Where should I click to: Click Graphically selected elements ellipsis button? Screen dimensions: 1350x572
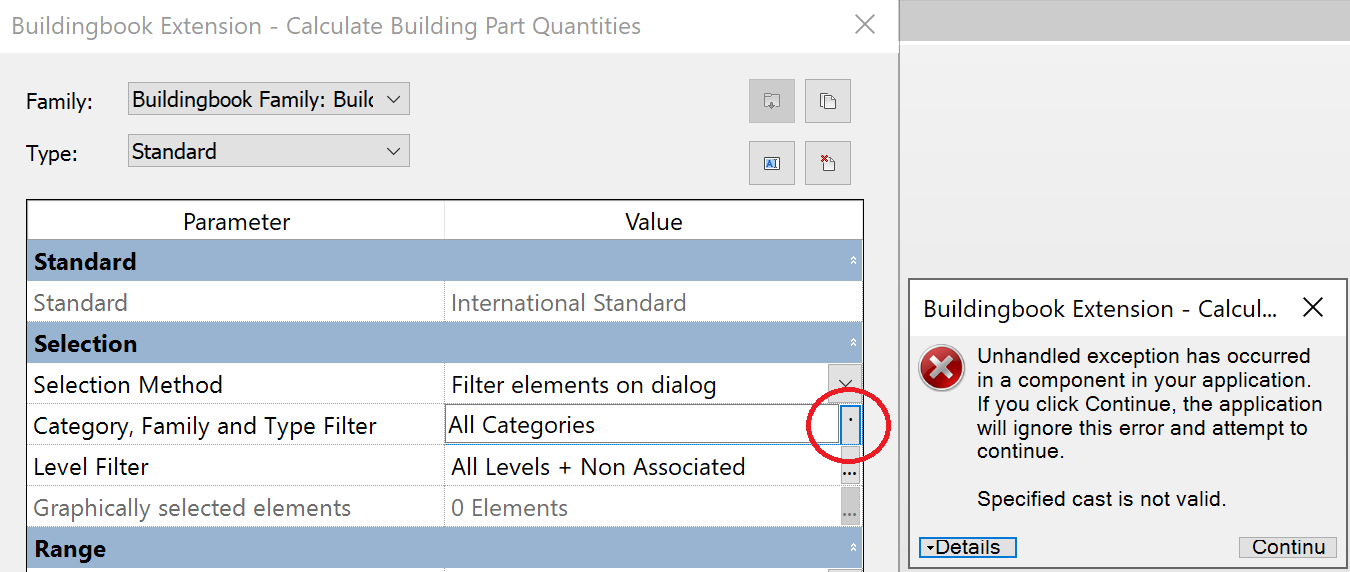pyautogui.click(x=850, y=509)
